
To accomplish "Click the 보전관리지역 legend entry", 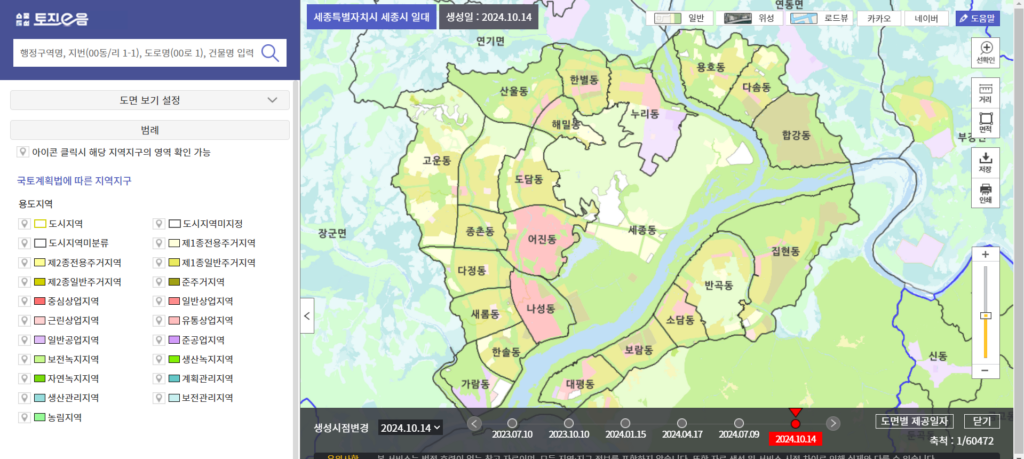I will point(208,398).
